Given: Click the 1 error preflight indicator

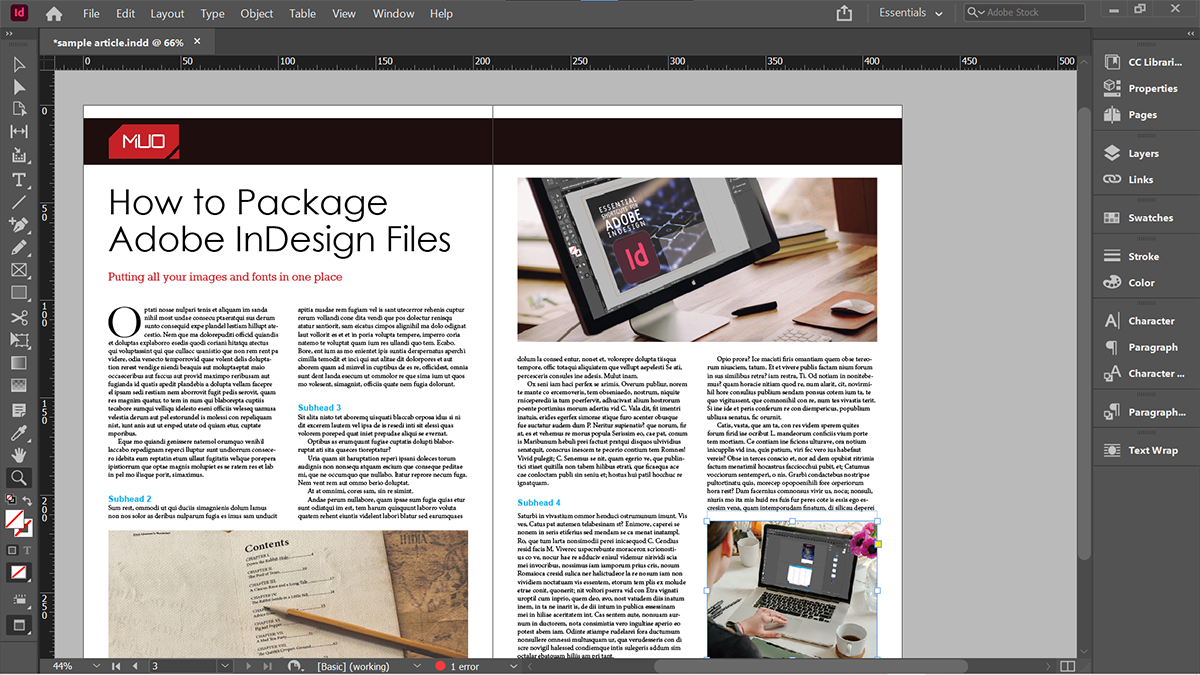Looking at the screenshot, I should (465, 664).
